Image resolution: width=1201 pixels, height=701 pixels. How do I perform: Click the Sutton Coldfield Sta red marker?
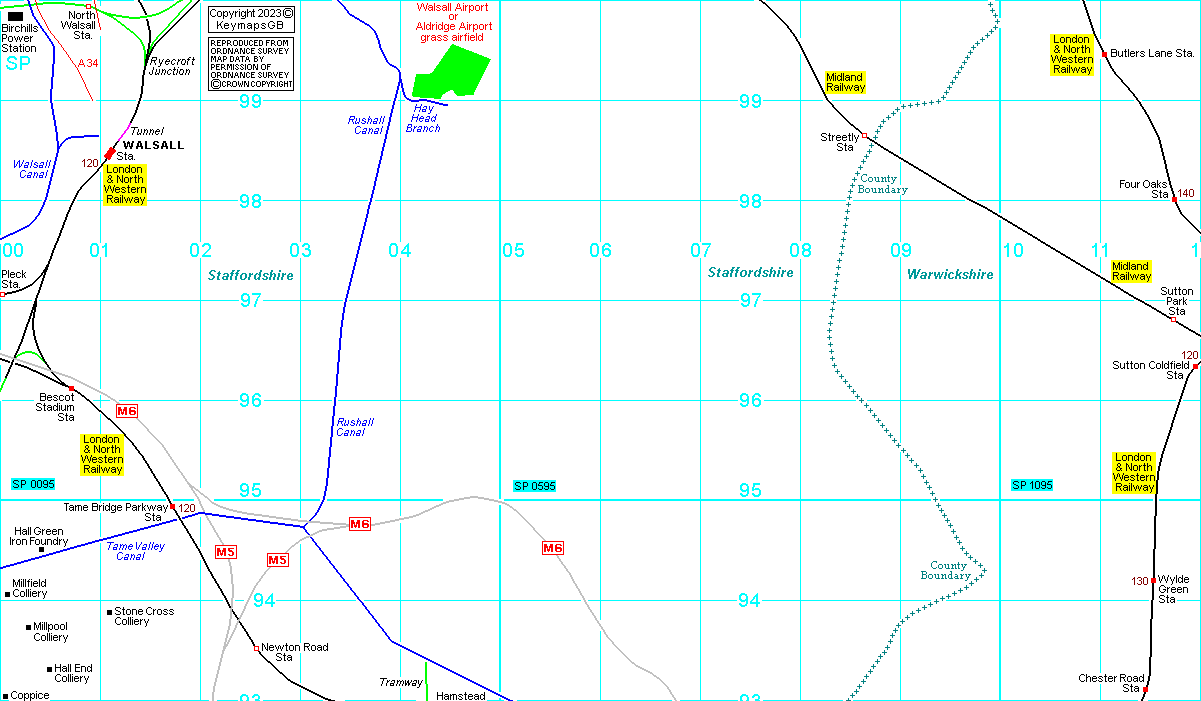coord(1195,366)
